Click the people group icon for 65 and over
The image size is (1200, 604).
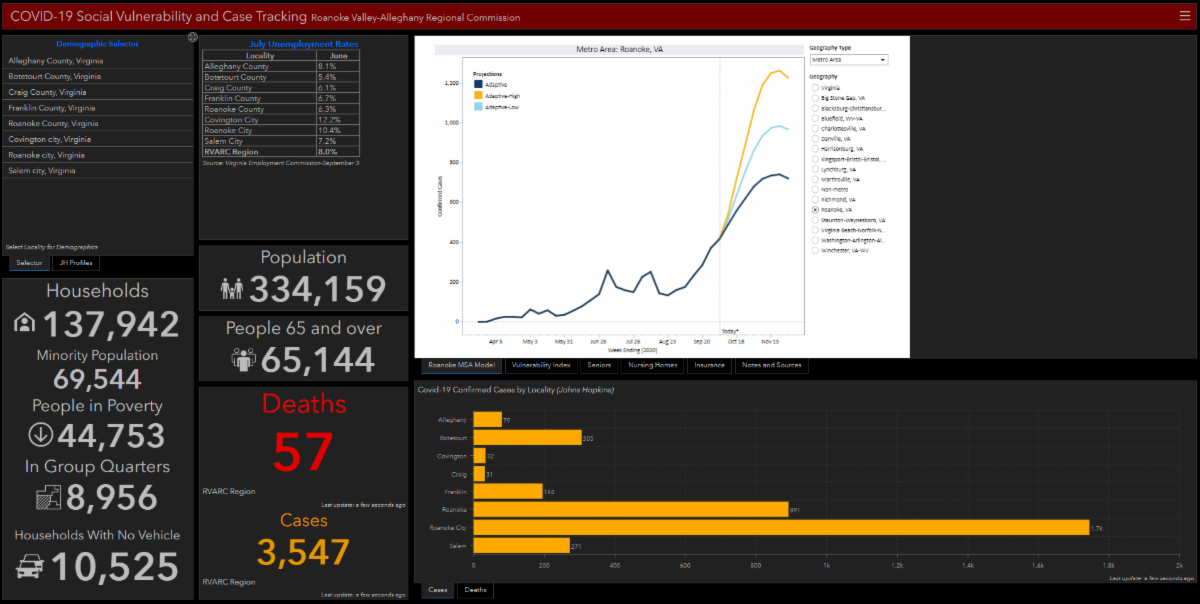tap(244, 359)
